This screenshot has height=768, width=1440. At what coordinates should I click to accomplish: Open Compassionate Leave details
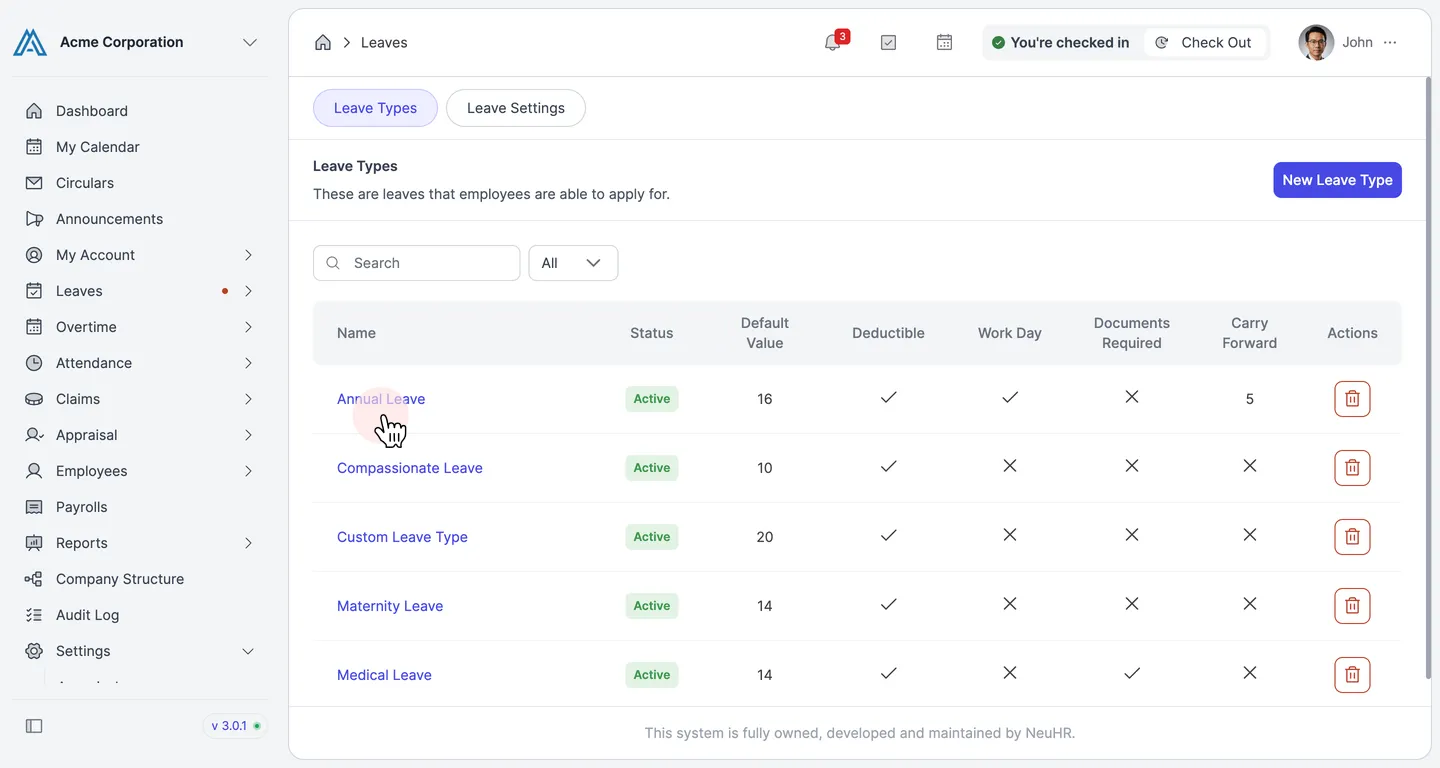[x=410, y=468]
